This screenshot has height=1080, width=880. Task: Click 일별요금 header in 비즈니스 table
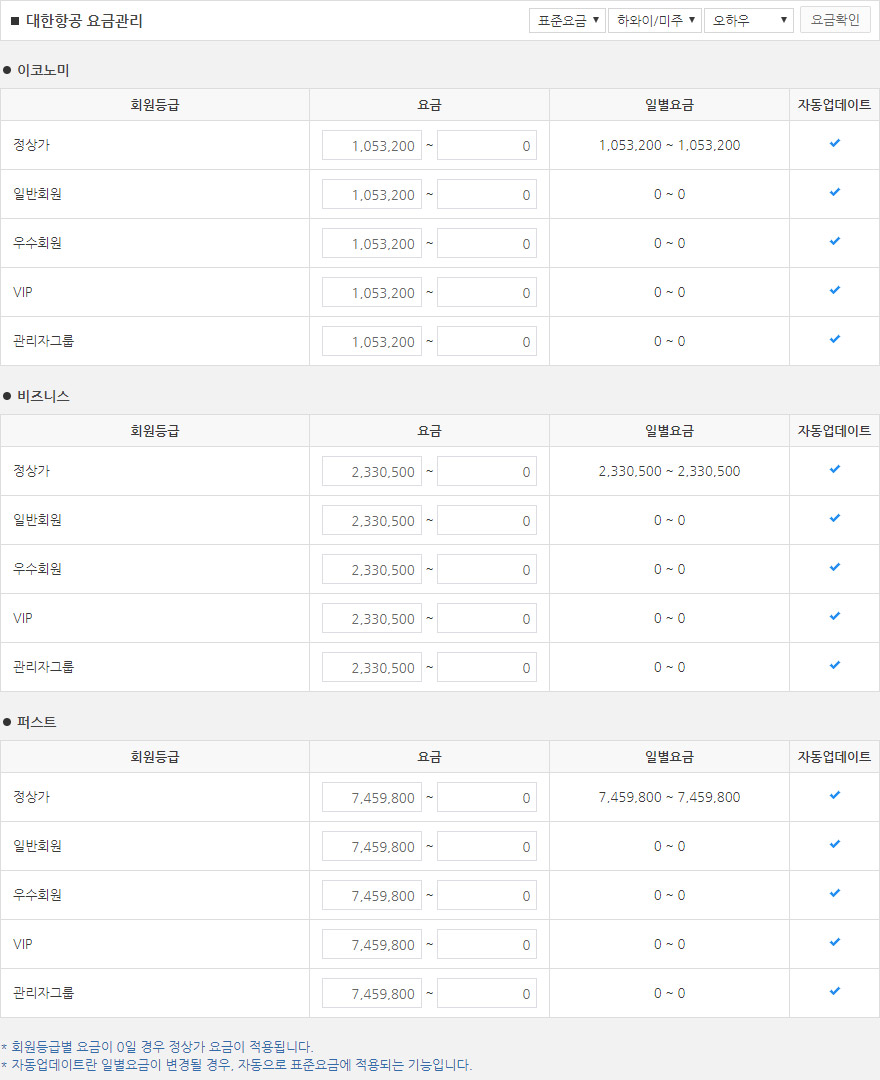coord(669,430)
